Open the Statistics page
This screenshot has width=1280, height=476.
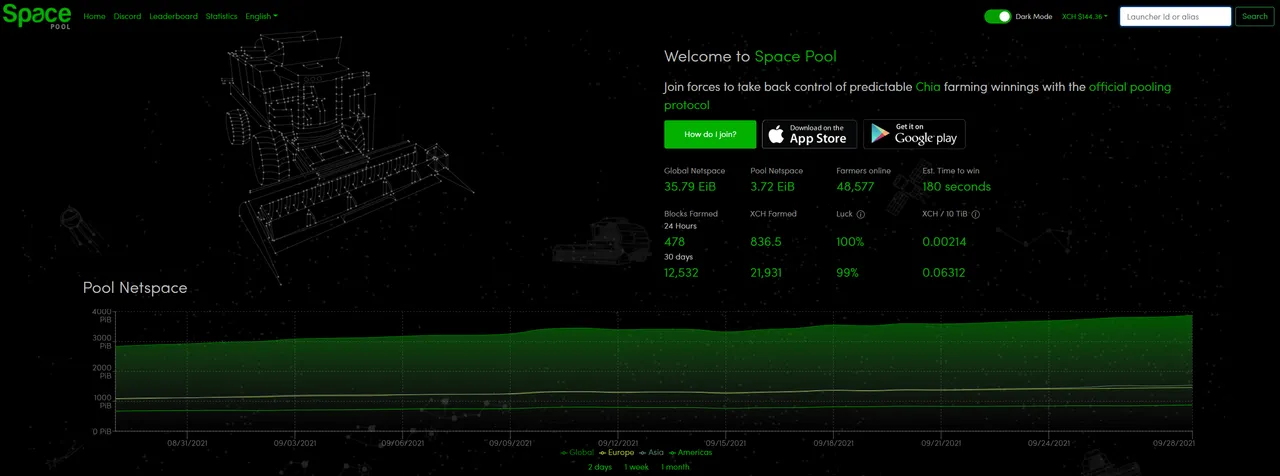pos(221,17)
